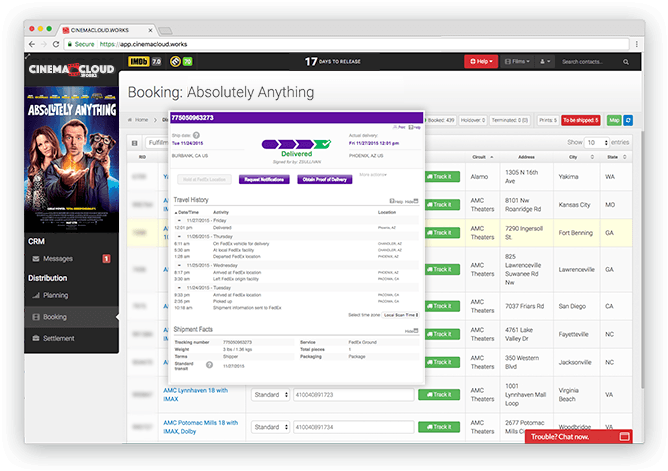Click the blue refresh icon beside Map

coord(628,120)
